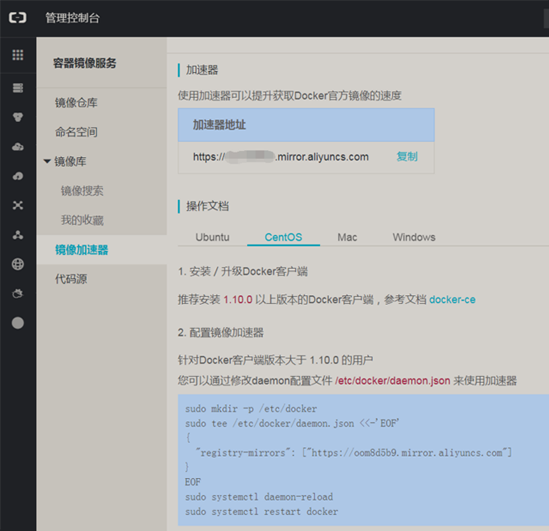Click the three-node cluster sidebar icon
The image size is (549, 531).
click(x=18, y=235)
